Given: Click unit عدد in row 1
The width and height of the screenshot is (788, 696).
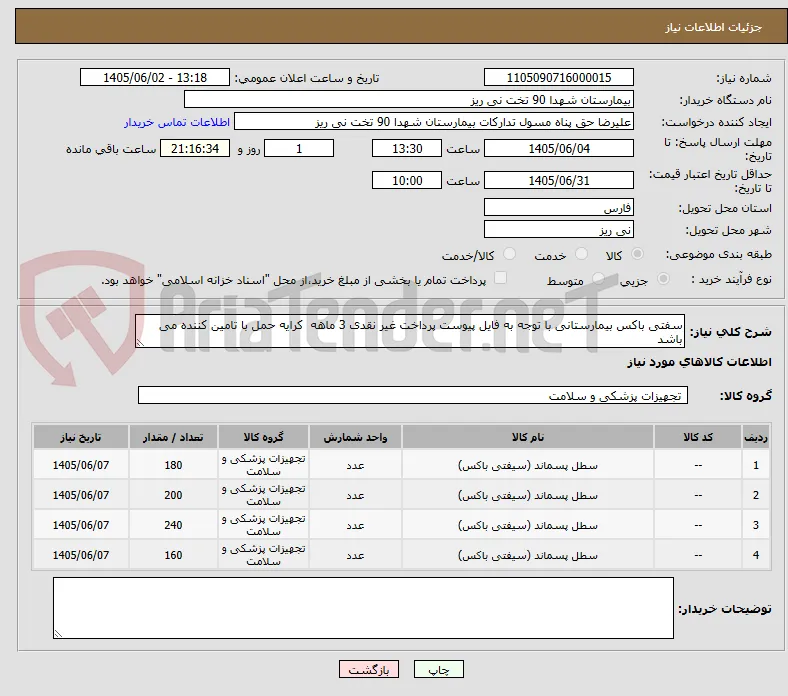Looking at the screenshot, I should pos(355,465).
